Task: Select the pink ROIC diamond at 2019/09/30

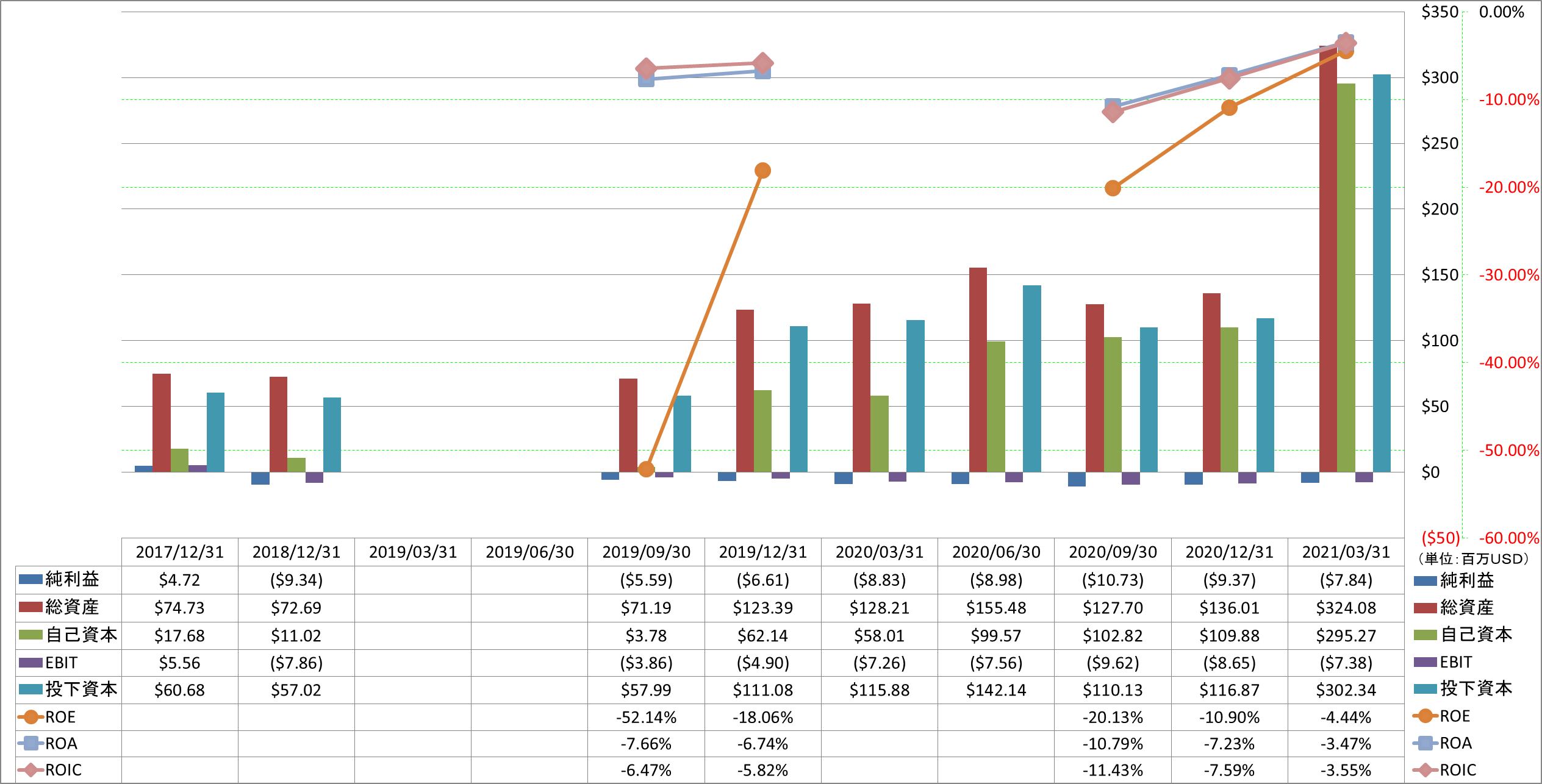Action: [x=646, y=68]
